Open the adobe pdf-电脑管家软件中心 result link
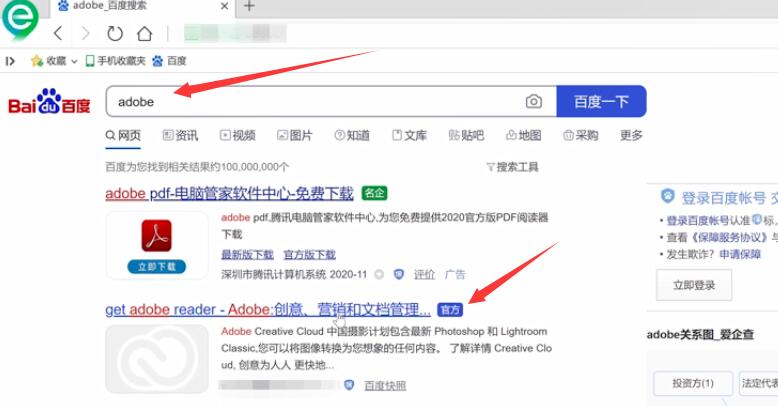The width and height of the screenshot is (778, 406). click(x=229, y=193)
